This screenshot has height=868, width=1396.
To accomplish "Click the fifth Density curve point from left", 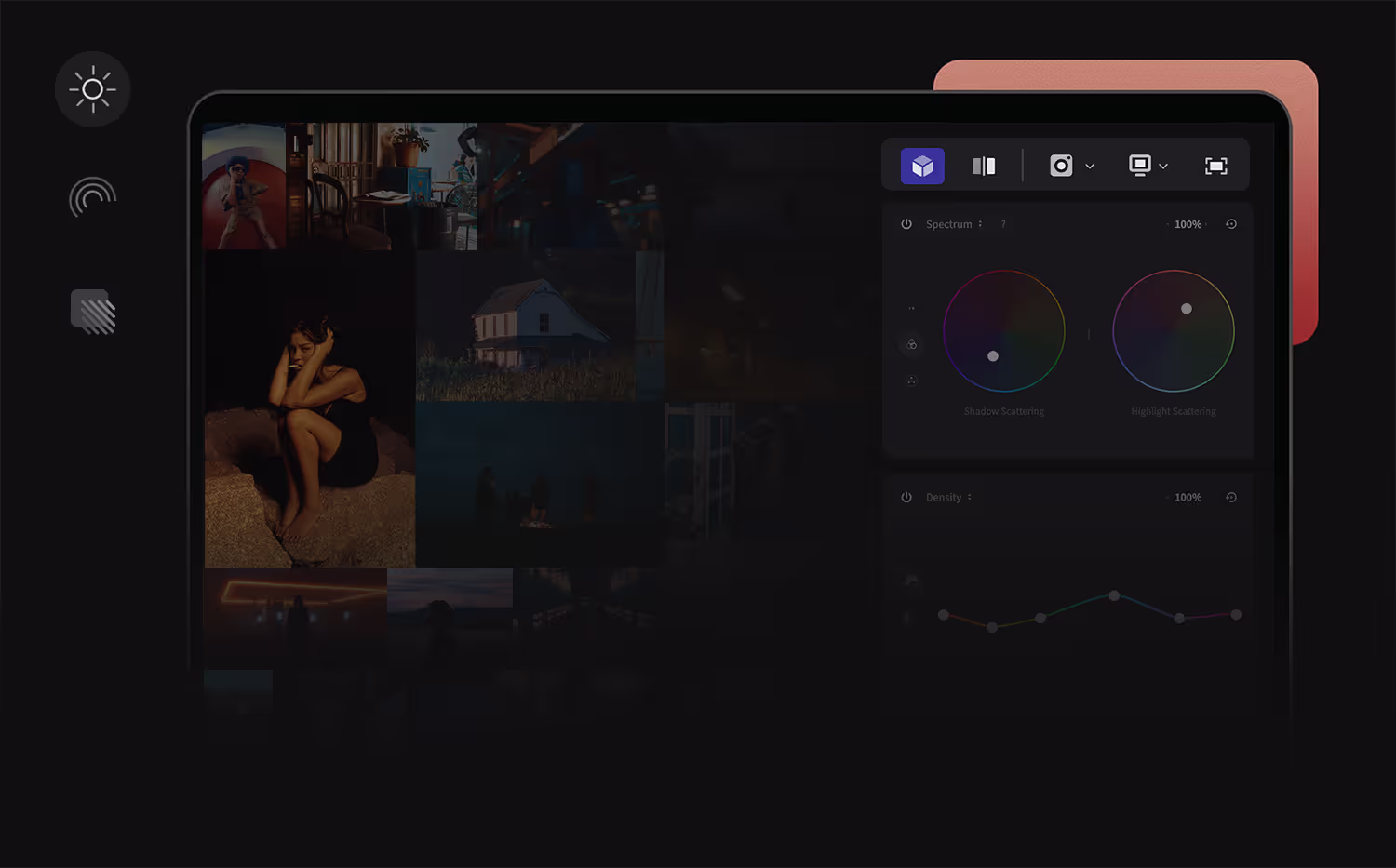I will pyautogui.click(x=1179, y=619).
